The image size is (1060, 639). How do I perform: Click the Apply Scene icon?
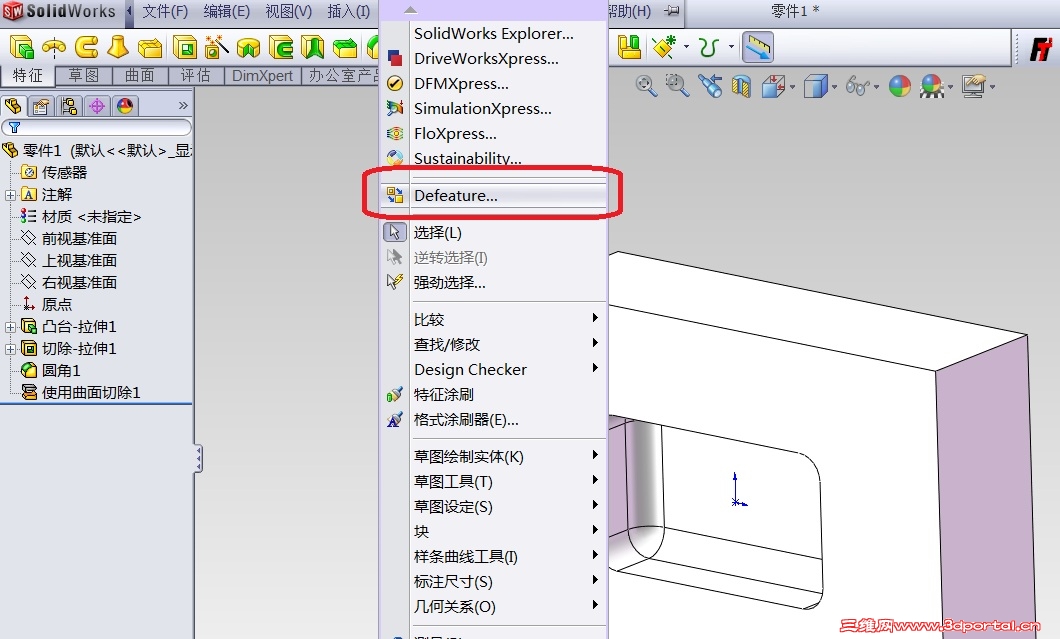click(x=932, y=86)
